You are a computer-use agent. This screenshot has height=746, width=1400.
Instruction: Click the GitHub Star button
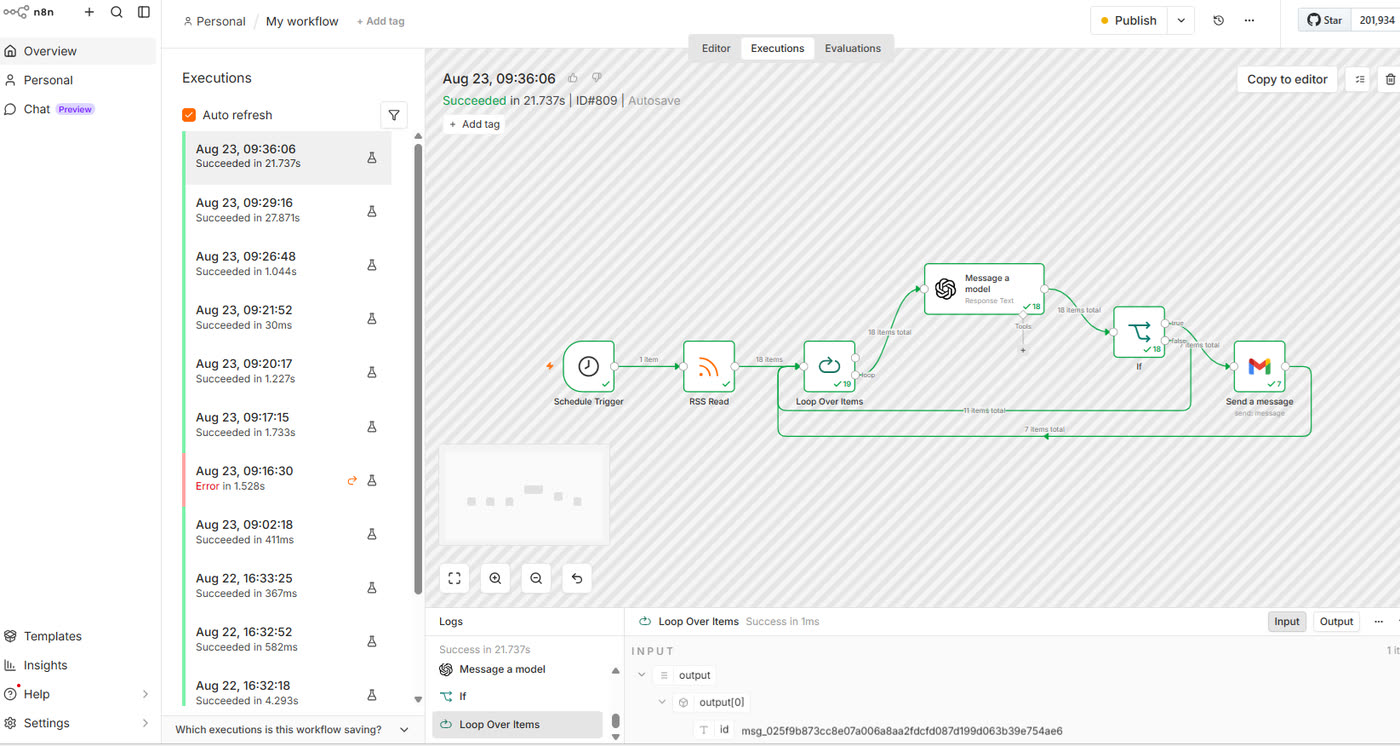tap(1326, 20)
